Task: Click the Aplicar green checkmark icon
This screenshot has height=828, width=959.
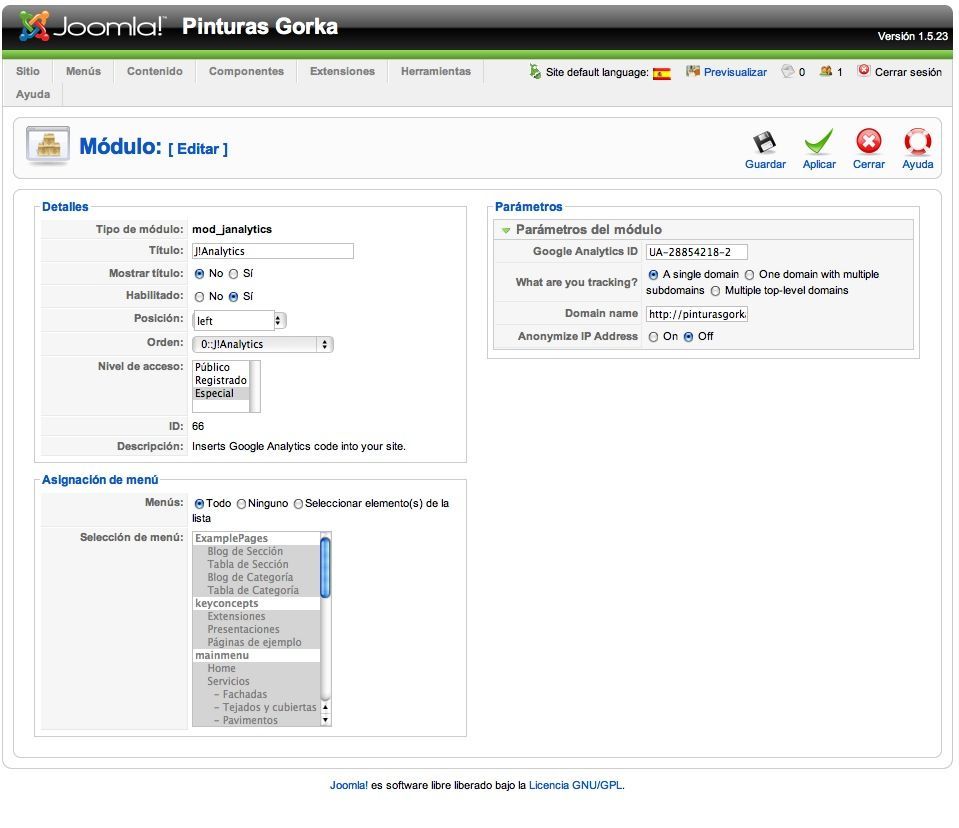Action: [x=818, y=141]
